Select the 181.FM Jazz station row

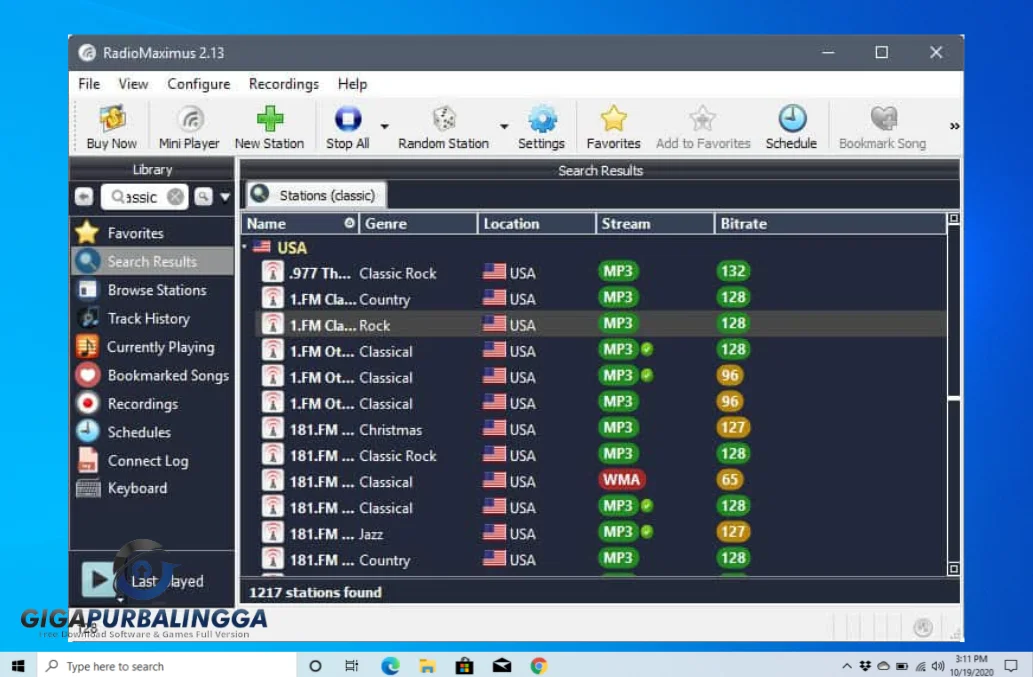click(601, 533)
